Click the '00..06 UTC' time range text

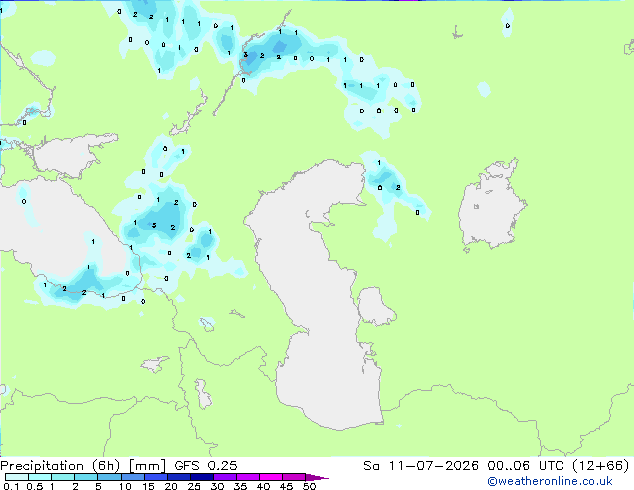(x=526, y=466)
